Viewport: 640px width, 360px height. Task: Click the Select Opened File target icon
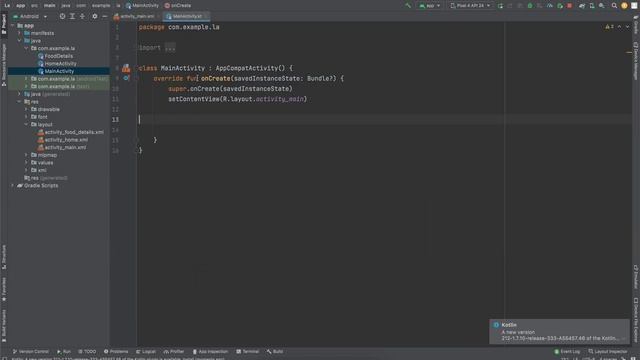[62, 16]
